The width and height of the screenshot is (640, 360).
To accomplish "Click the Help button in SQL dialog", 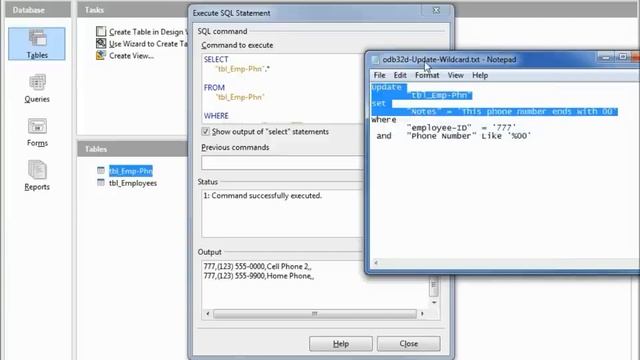I will (341, 344).
